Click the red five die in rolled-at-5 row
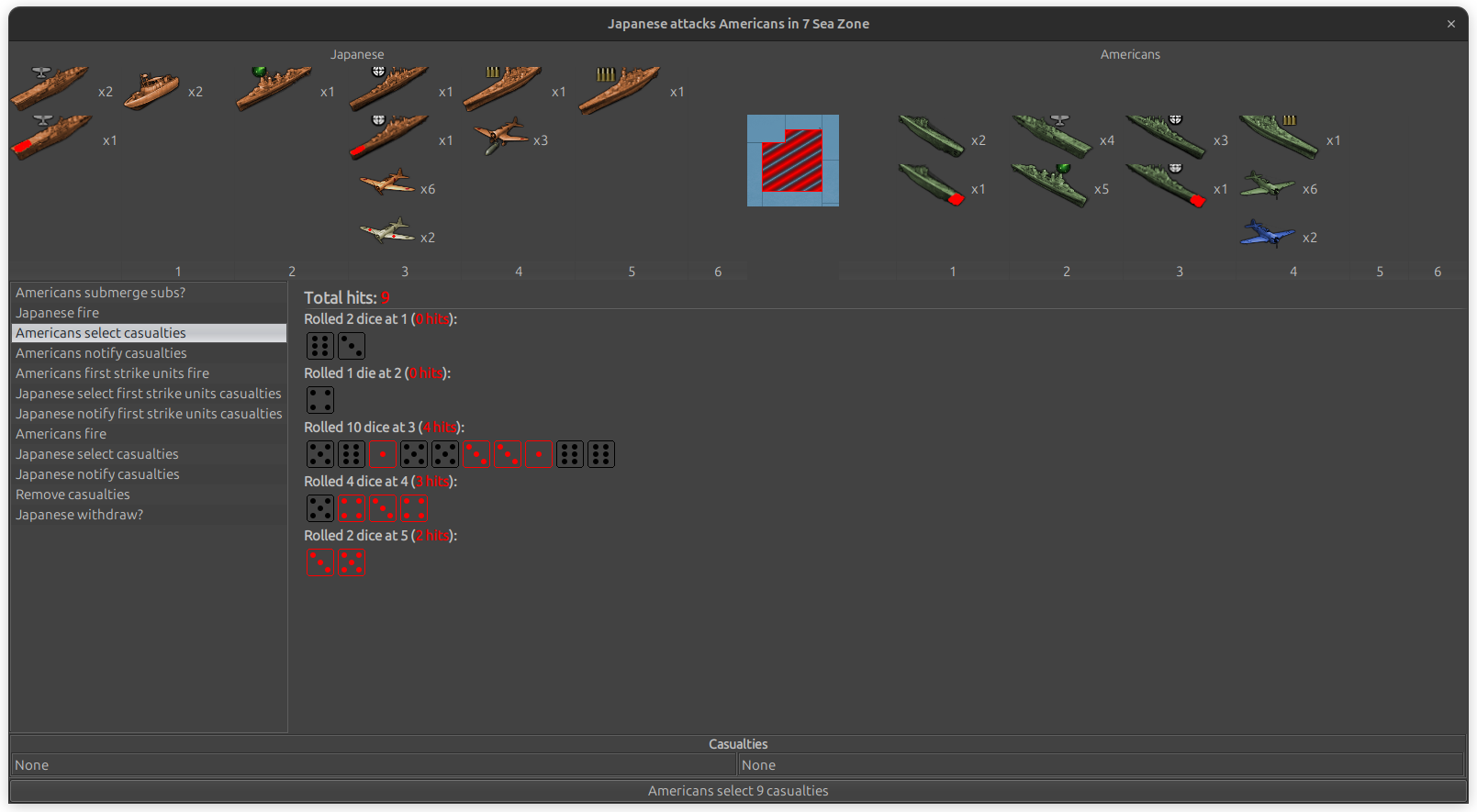1477x812 pixels. click(x=352, y=562)
